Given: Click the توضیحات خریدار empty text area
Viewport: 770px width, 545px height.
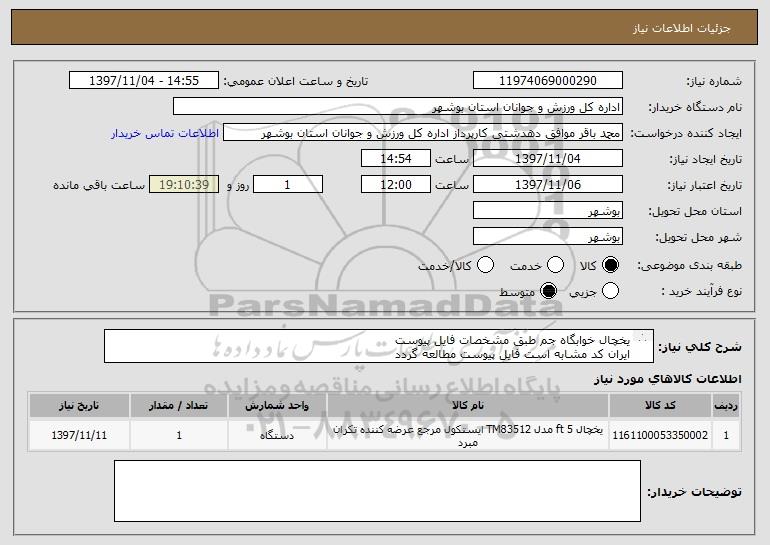Looking at the screenshot, I should click(x=377, y=491).
